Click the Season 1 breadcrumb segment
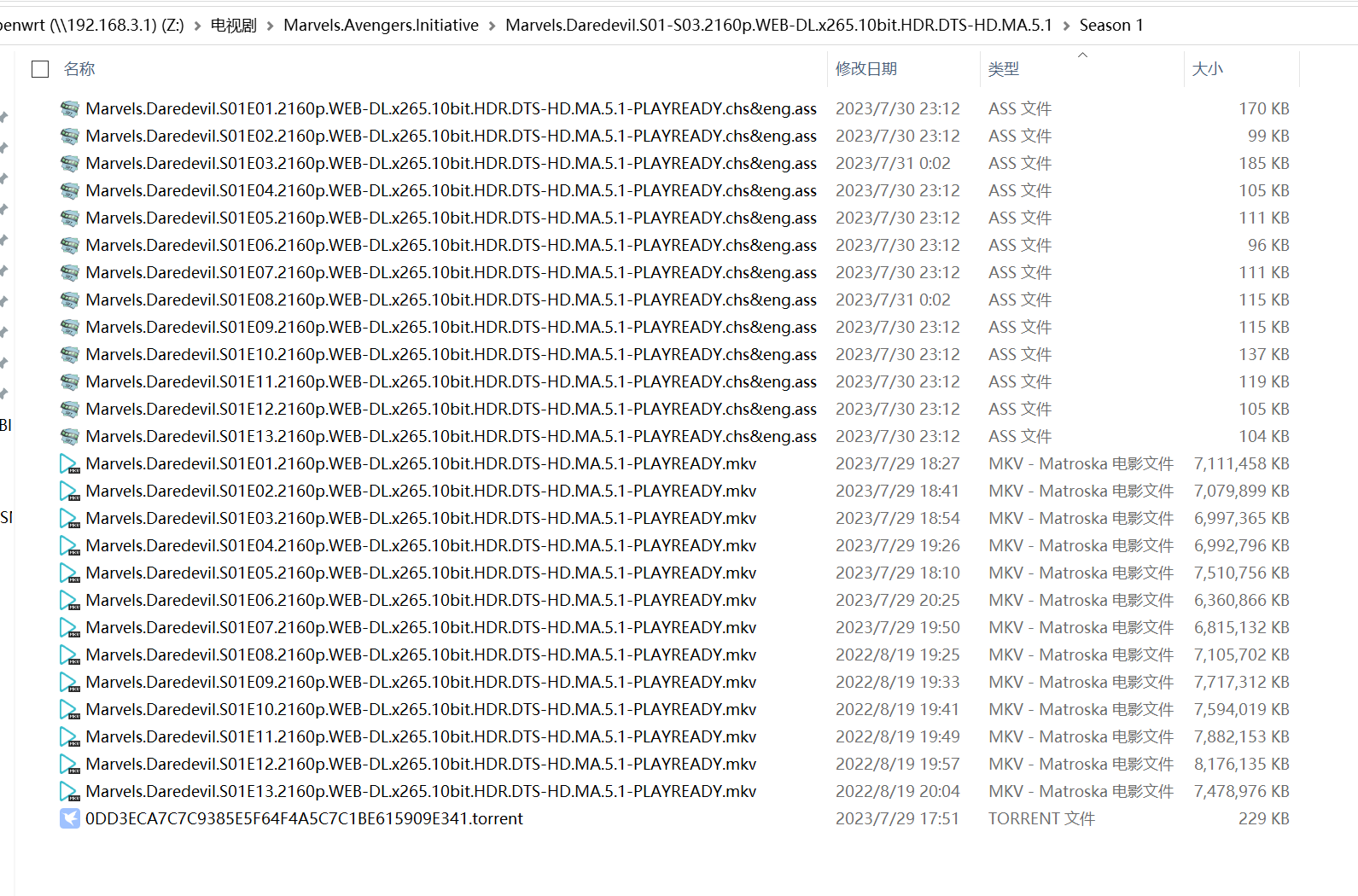This screenshot has height=896, width=1358. [1111, 26]
